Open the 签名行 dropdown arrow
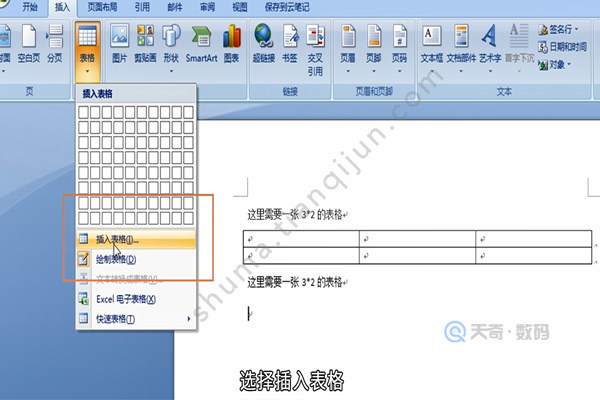 click(x=576, y=29)
